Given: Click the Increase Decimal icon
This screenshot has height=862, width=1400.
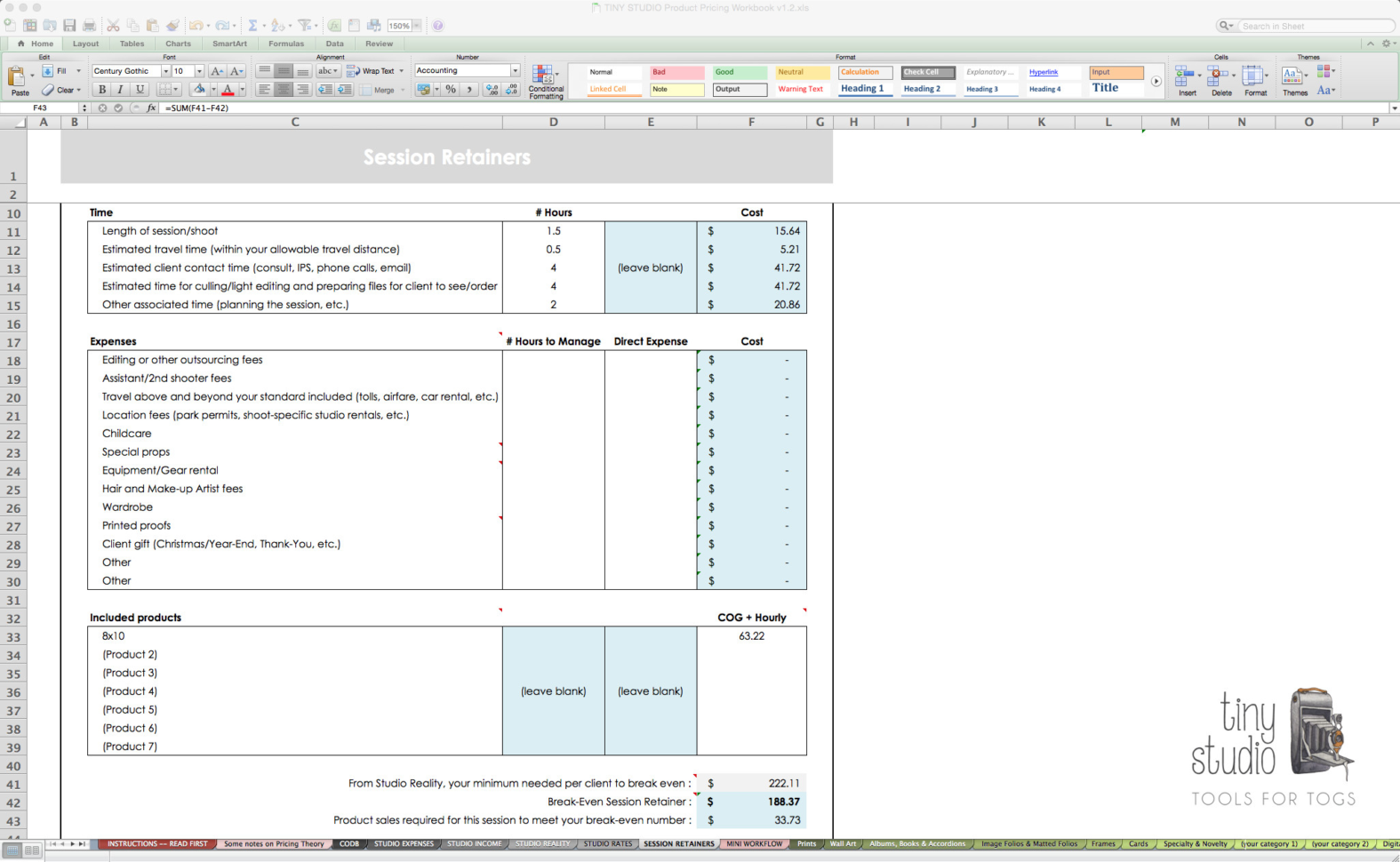Looking at the screenshot, I should [492, 90].
